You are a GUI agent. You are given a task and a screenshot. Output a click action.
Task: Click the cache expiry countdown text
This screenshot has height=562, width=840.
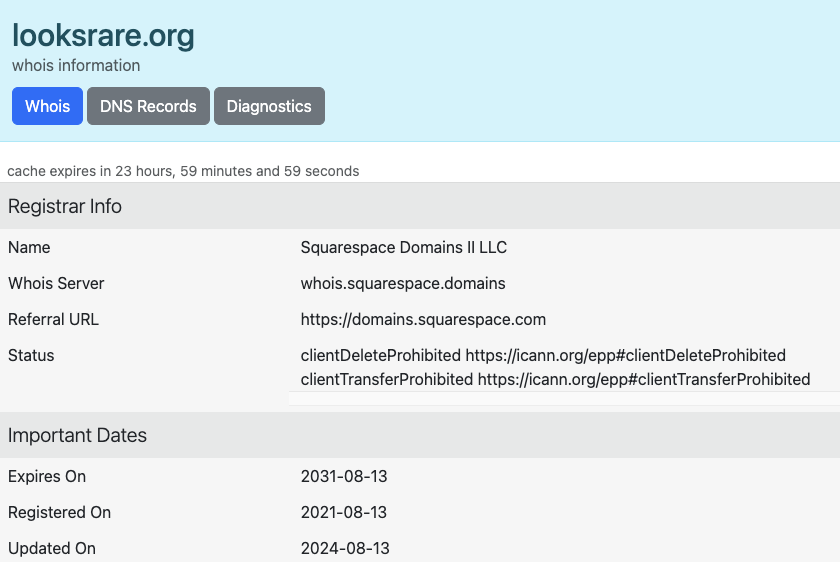pyautogui.click(x=183, y=171)
